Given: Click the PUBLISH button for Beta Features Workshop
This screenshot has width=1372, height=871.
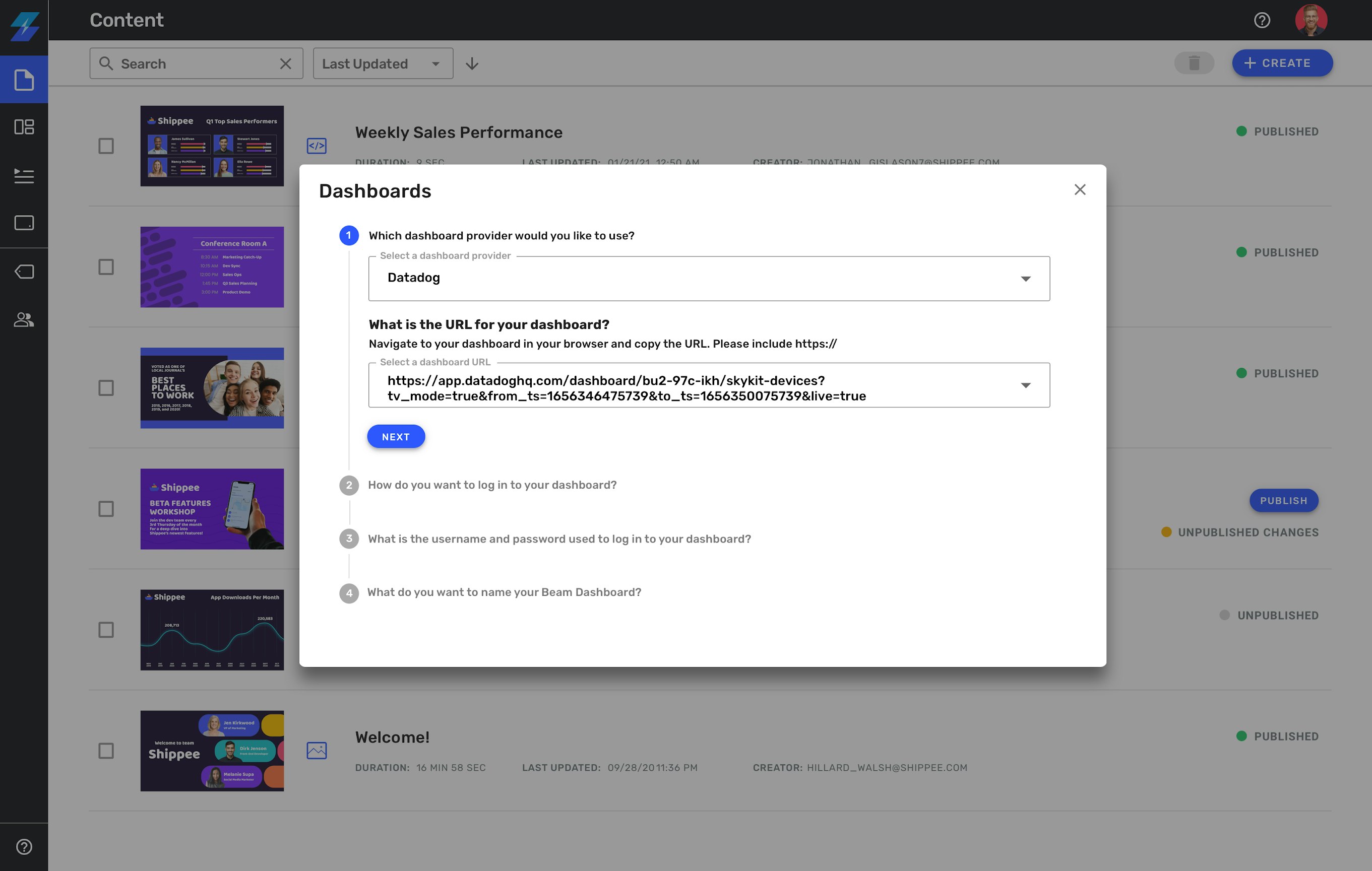Looking at the screenshot, I should (1284, 500).
